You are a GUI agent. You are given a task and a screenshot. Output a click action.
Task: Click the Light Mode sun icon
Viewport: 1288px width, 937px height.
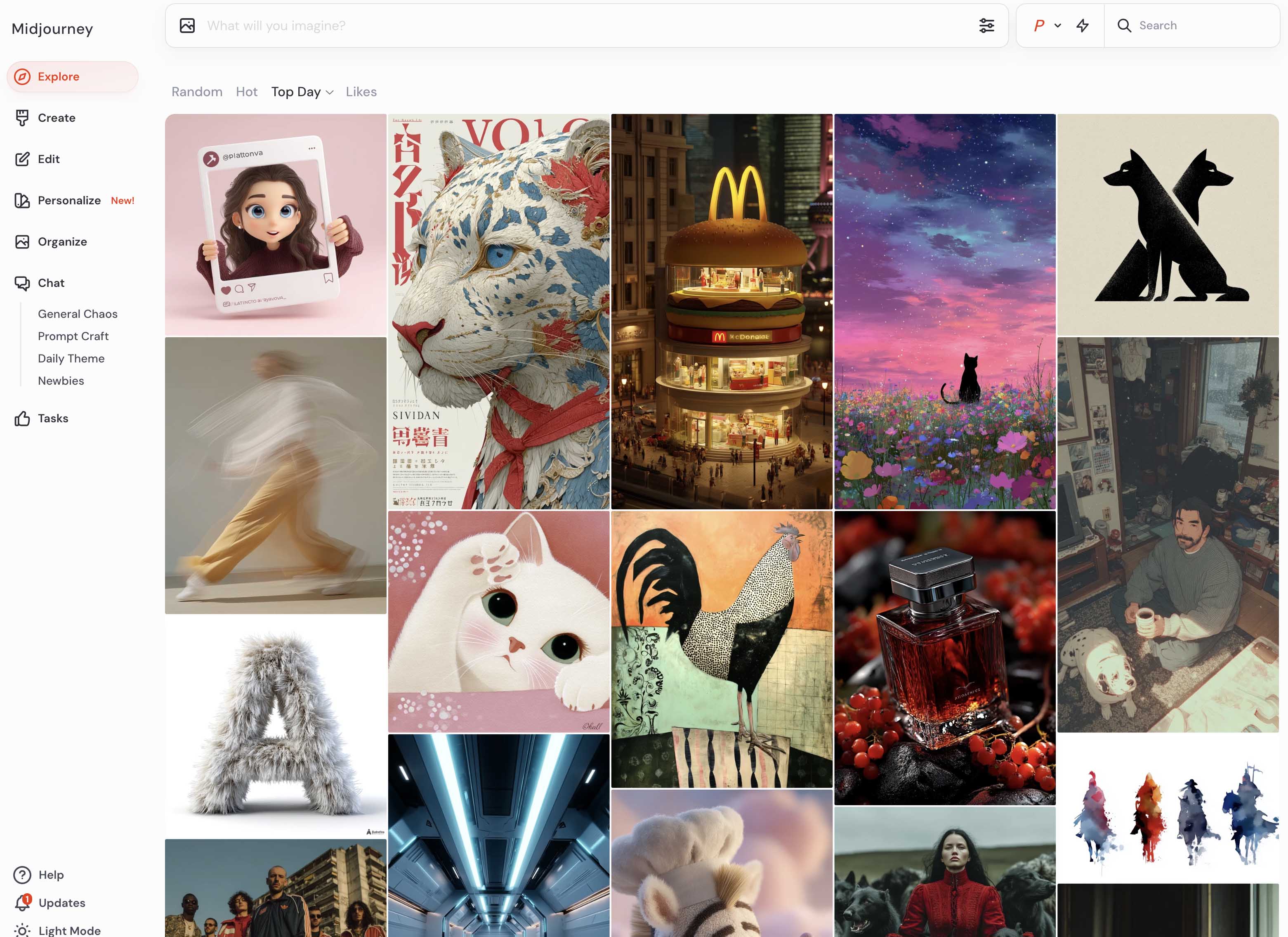(x=22, y=930)
